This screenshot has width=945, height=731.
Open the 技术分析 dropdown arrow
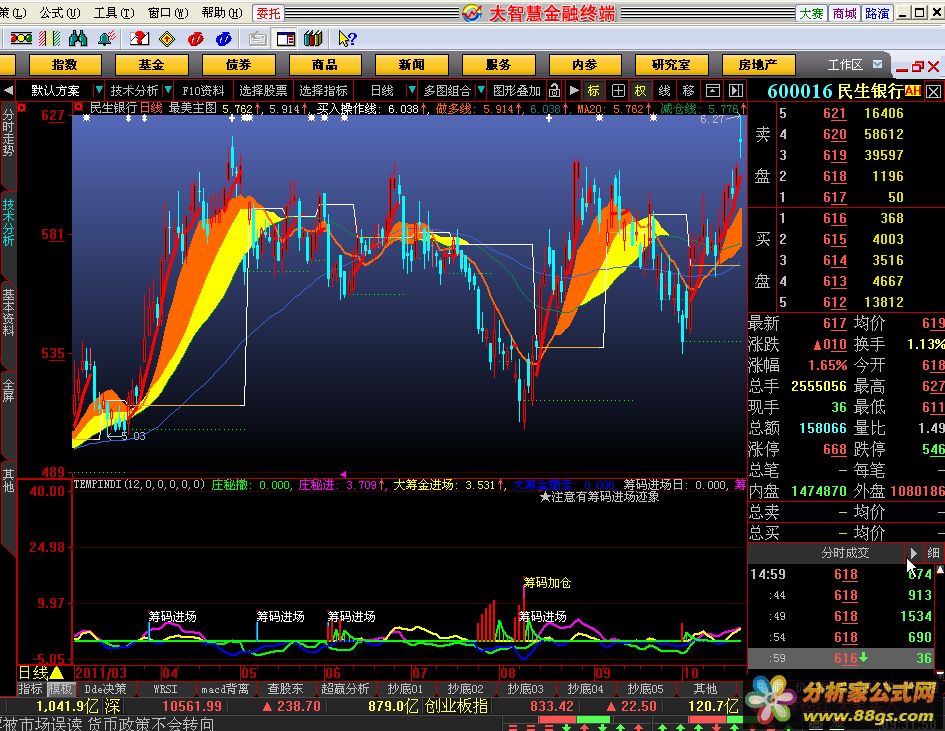coord(169,90)
